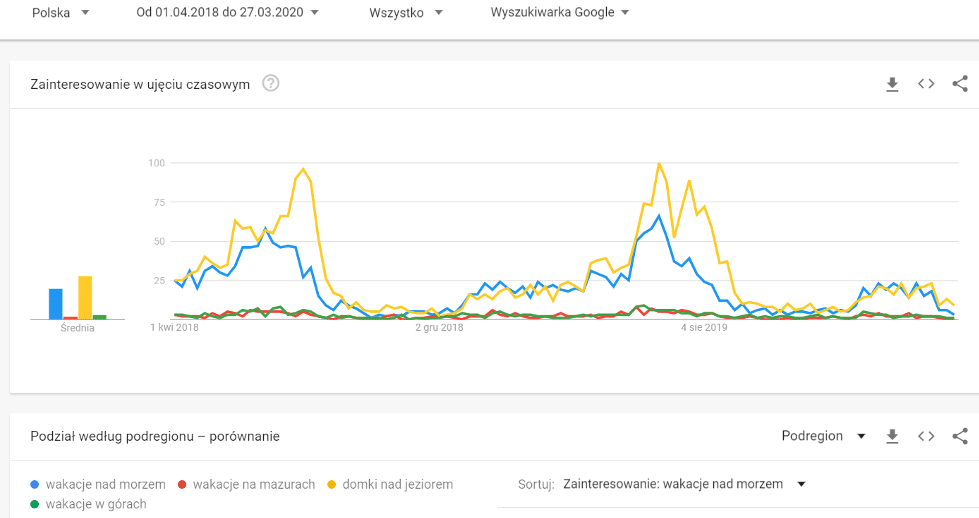Download the subregion comparison data

[x=893, y=436]
